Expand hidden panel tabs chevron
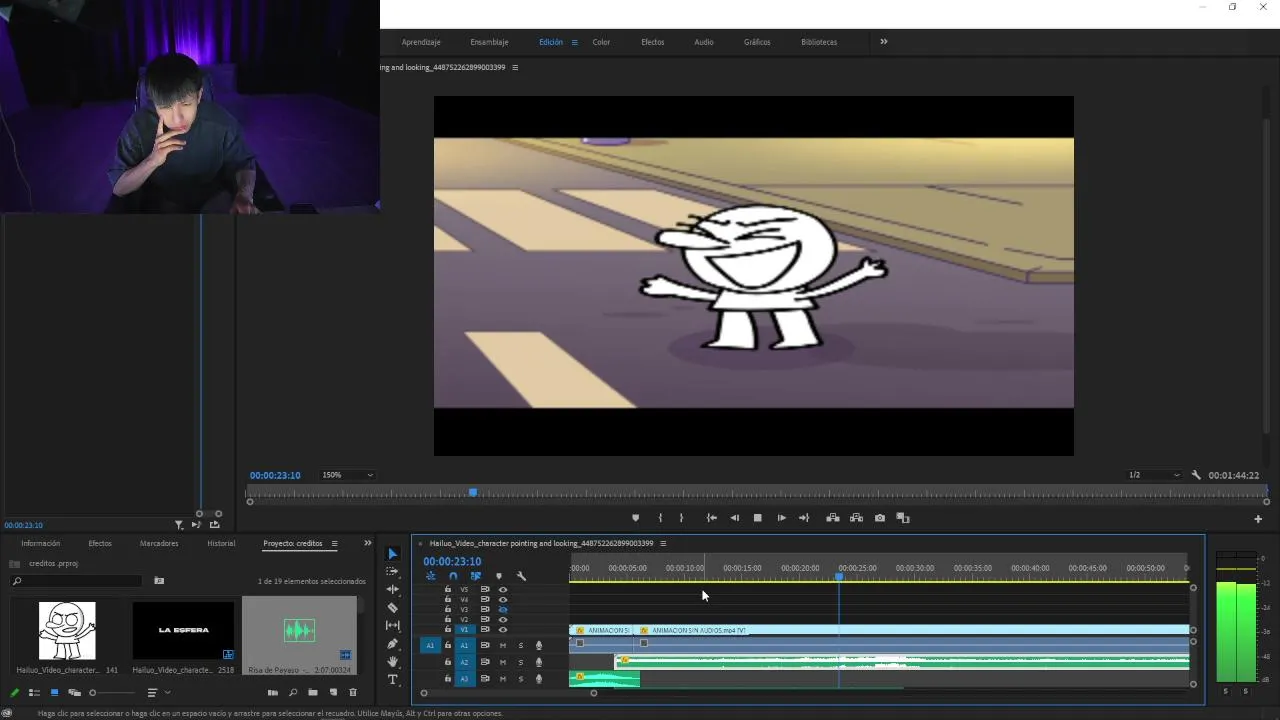Viewport: 1280px width, 720px height. [367, 543]
